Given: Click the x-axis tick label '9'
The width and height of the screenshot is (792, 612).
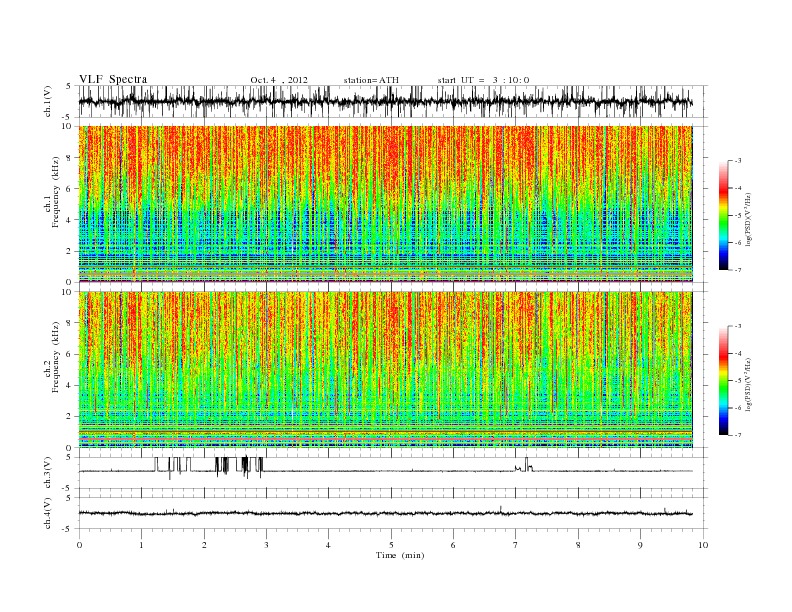Looking at the screenshot, I should [640, 545].
